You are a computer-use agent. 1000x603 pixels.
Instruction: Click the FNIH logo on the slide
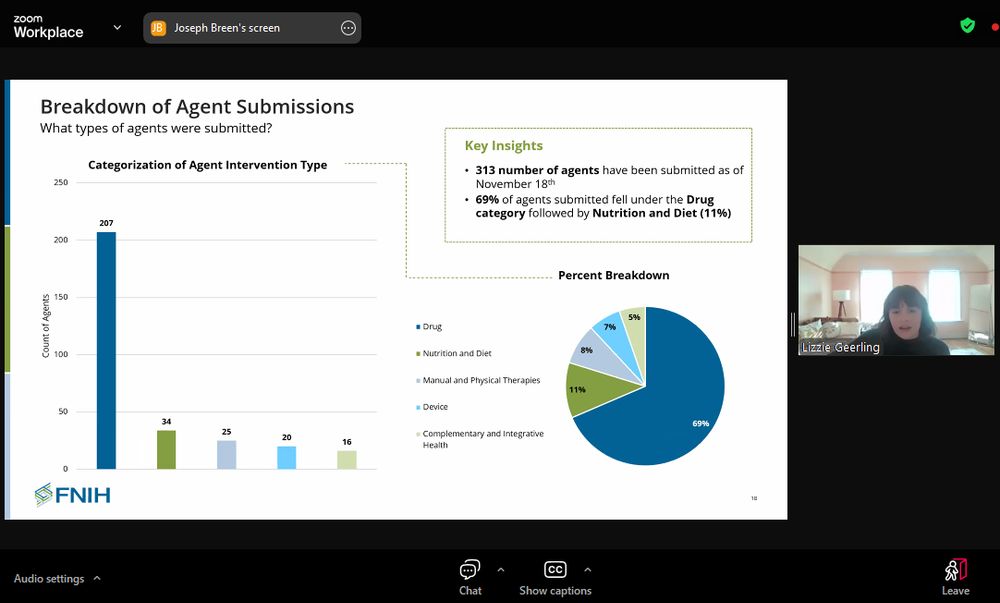(71, 494)
